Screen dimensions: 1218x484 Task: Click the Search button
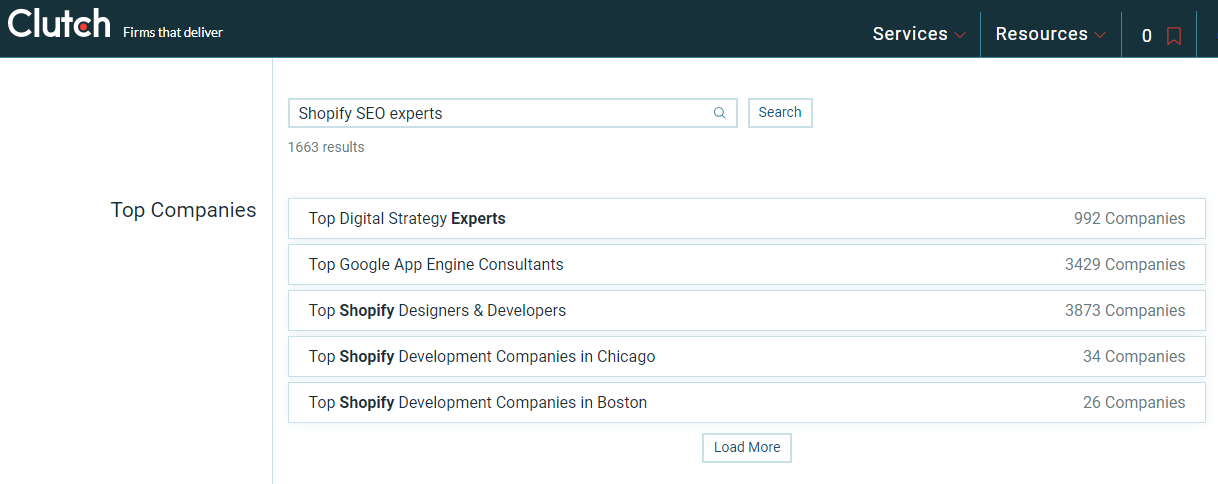pyautogui.click(x=780, y=113)
